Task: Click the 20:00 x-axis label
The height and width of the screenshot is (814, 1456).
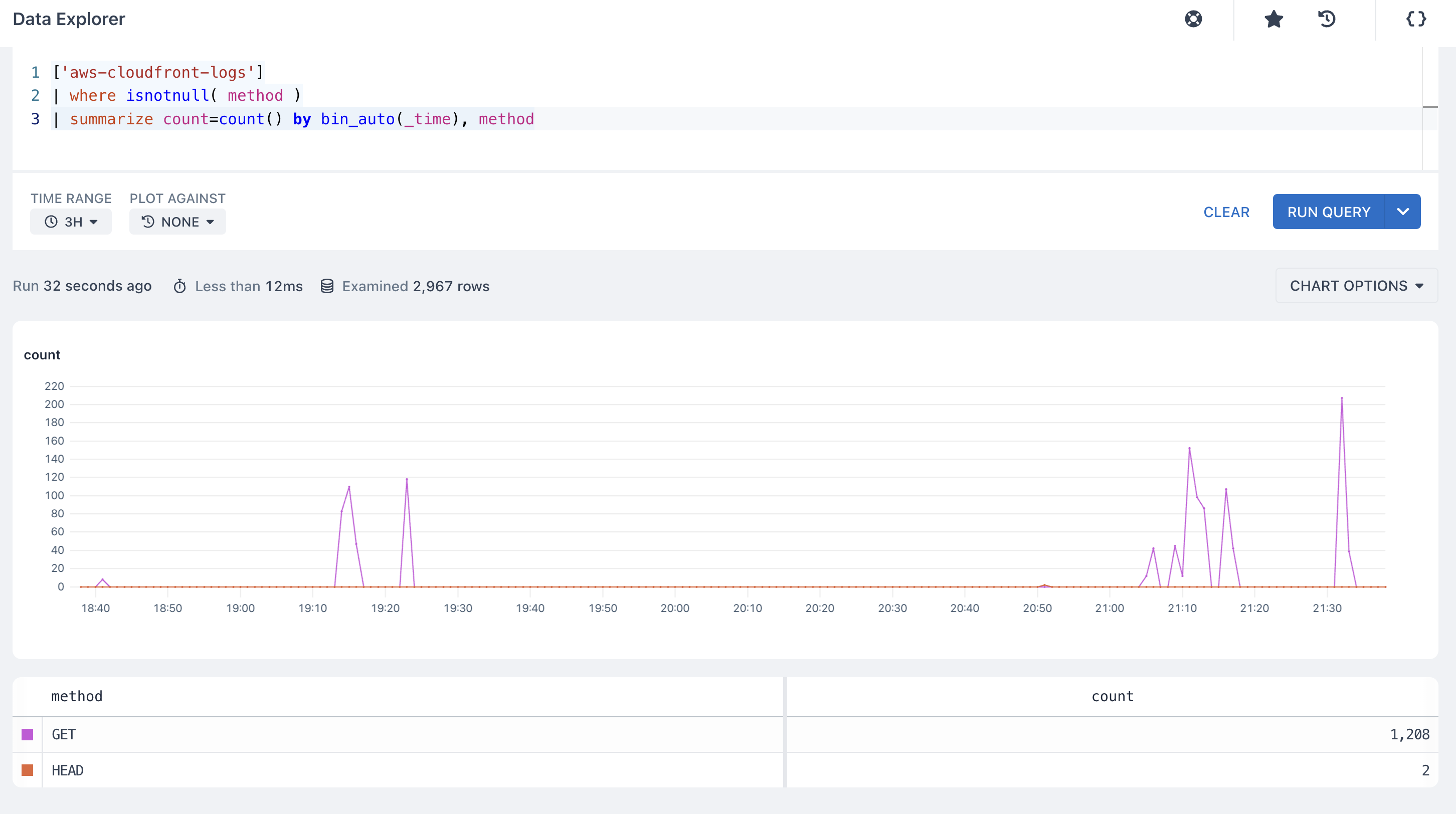Action: tap(675, 608)
